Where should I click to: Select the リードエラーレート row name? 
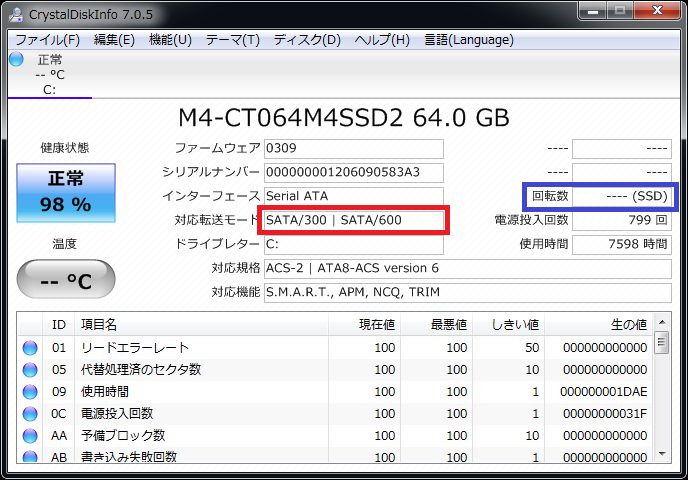pos(135,347)
